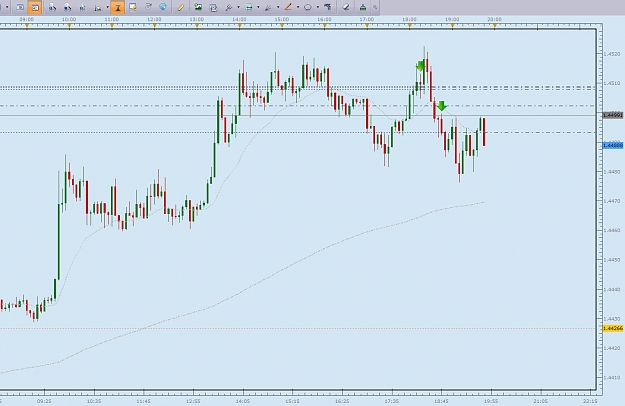This screenshot has height=406, width=625.
Task: Expand the dropdown next to horizontal lines tool
Action: (258, 7)
